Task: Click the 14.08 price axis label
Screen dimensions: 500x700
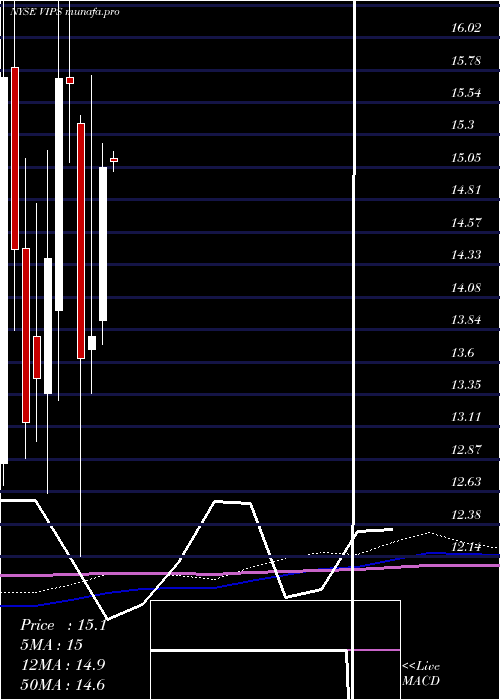Action: pyautogui.click(x=466, y=288)
